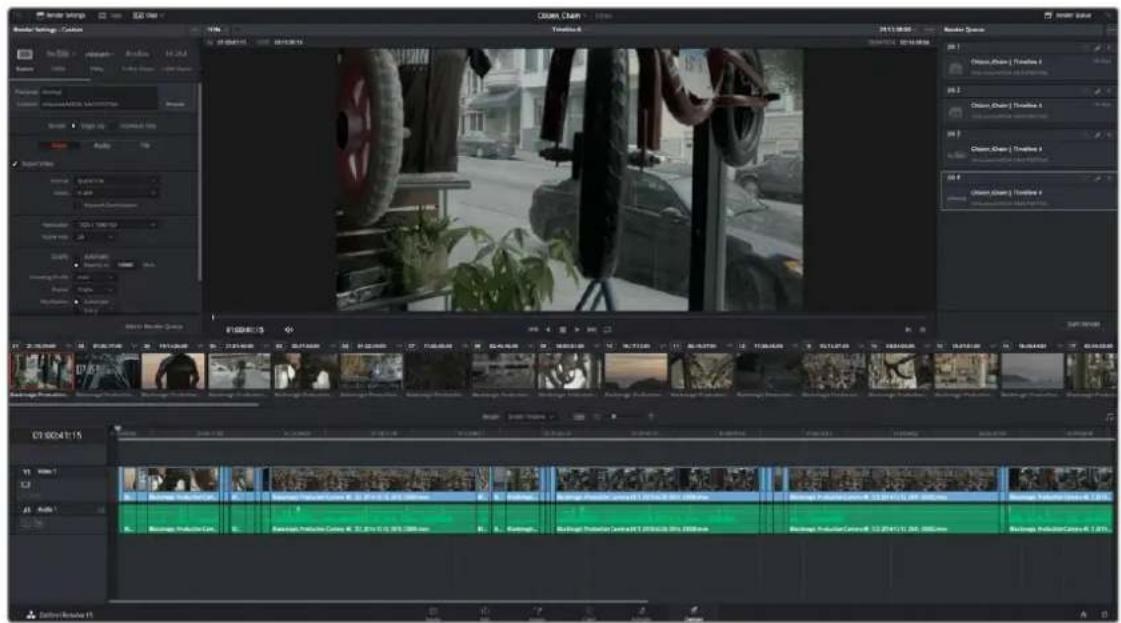Toggle the Tape button in top toolbar
1121x623 pixels.
[109, 15]
